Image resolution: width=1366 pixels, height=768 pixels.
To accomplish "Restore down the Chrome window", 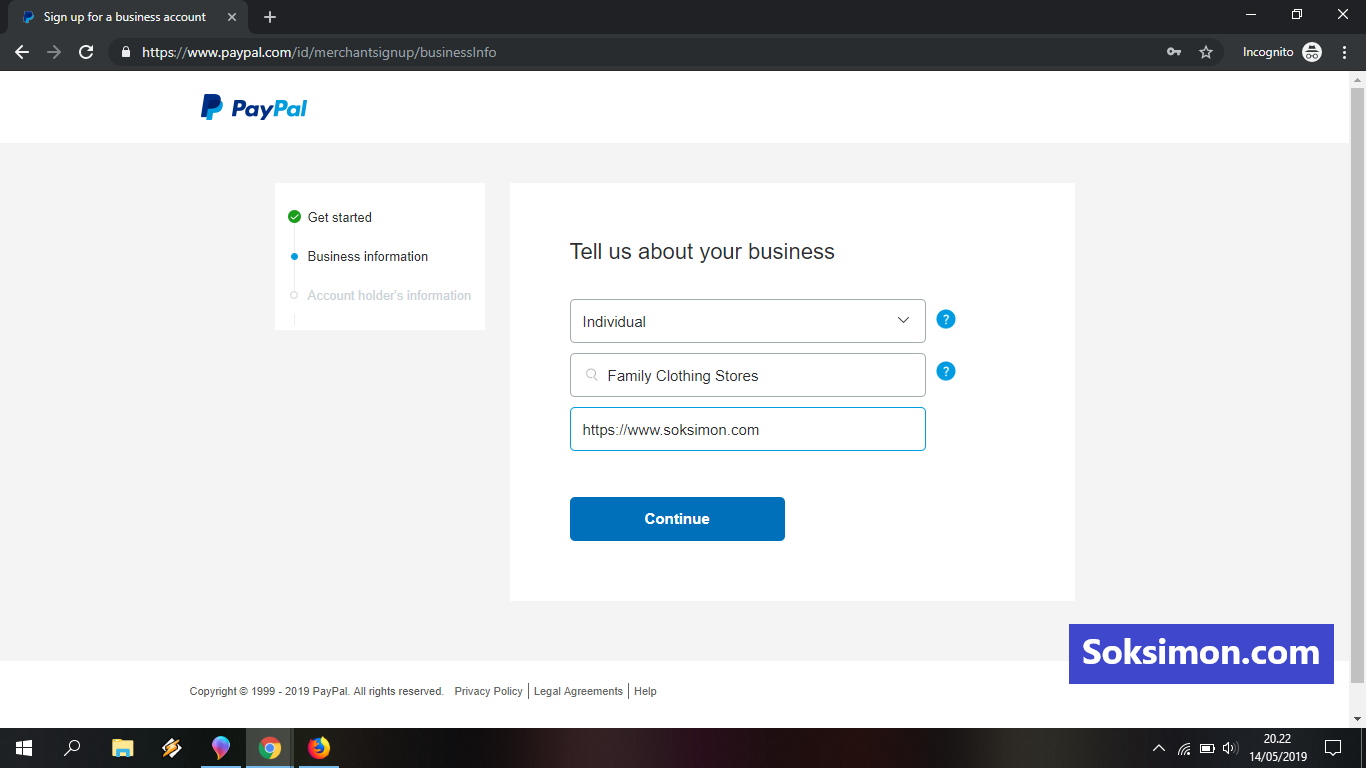I will tap(1297, 14).
